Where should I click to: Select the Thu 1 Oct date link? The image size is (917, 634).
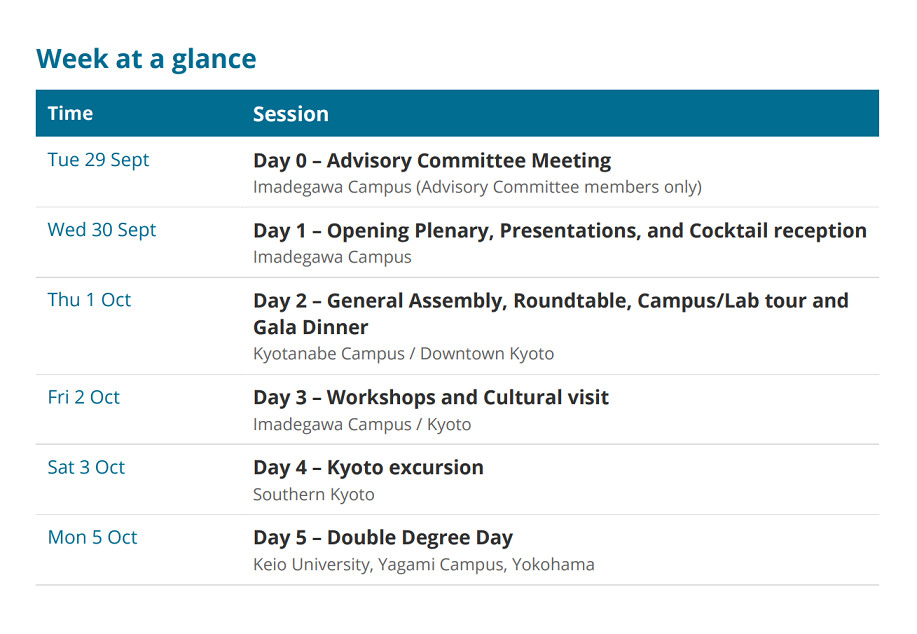pos(89,300)
